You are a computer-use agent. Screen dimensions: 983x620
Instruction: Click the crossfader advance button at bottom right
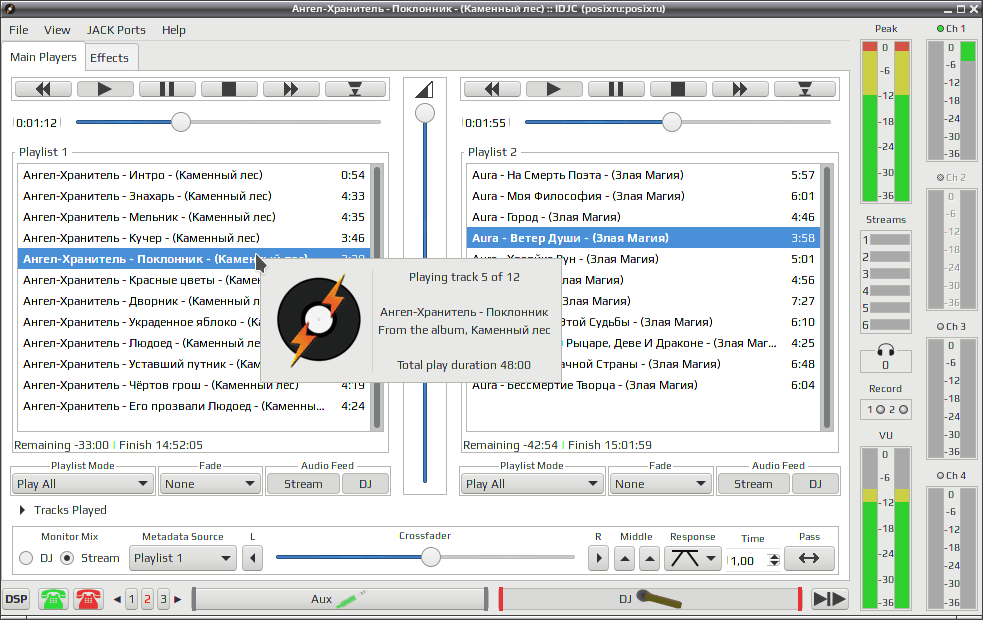(829, 599)
